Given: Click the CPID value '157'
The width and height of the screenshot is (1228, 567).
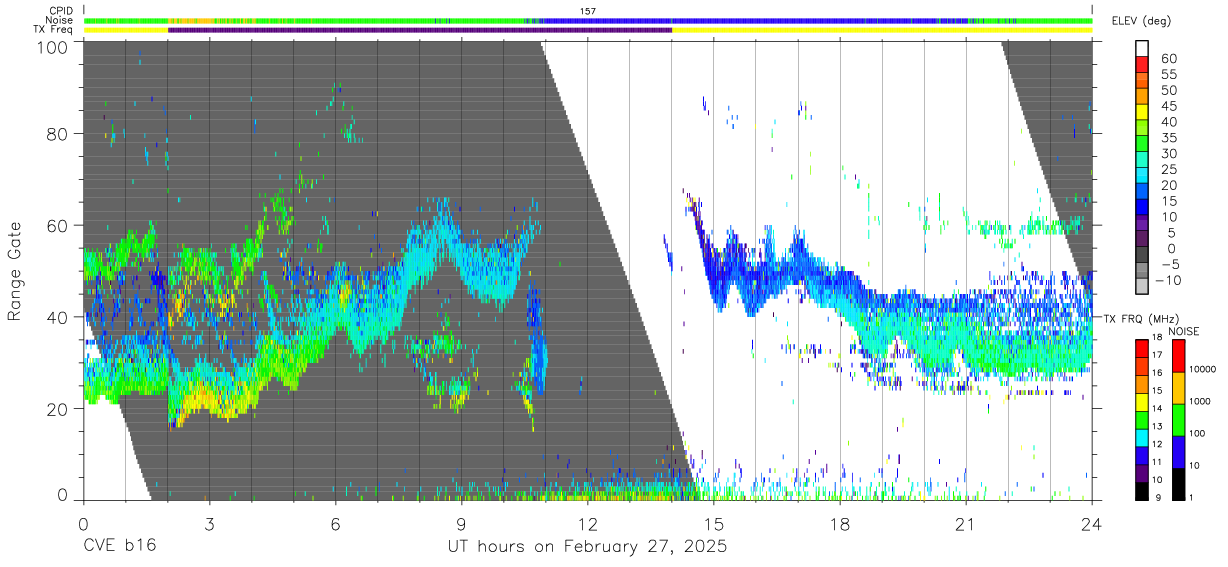Looking at the screenshot, I should [x=588, y=10].
